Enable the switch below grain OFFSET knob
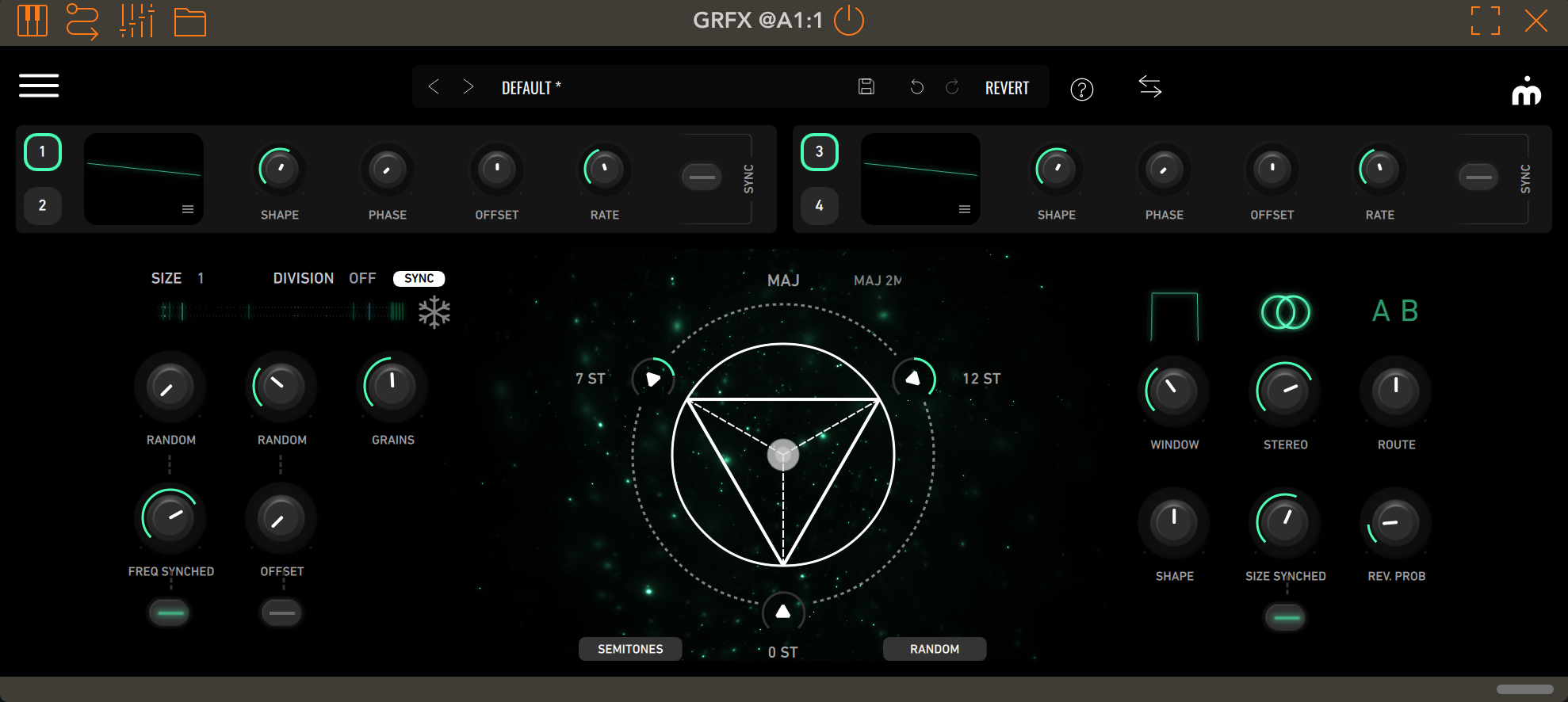The width and height of the screenshot is (1568, 702). pos(281,612)
